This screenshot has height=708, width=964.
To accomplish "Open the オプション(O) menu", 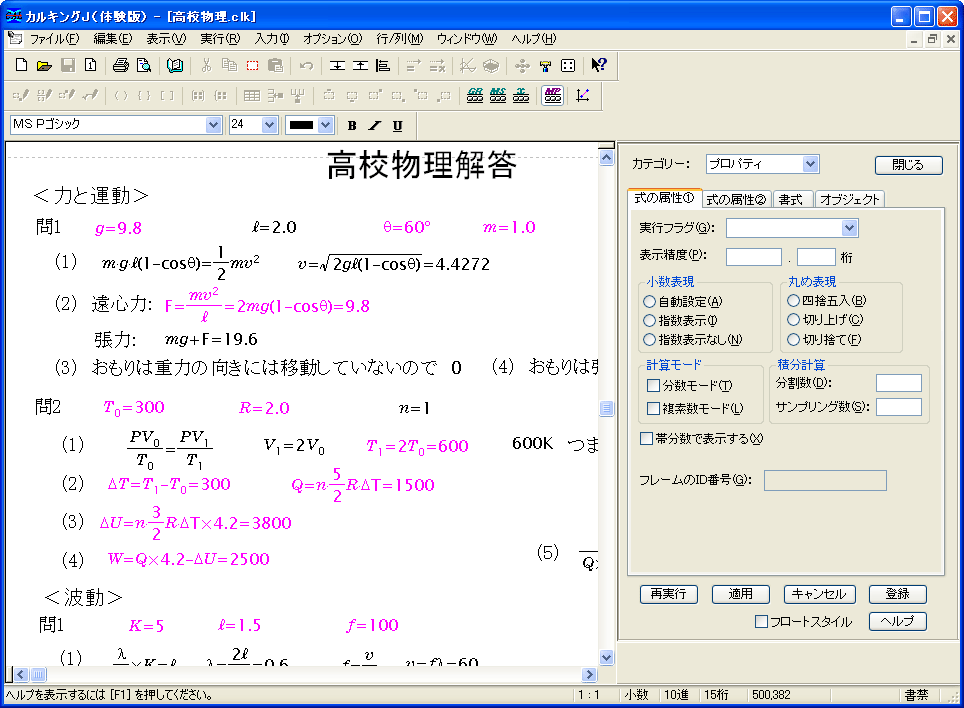I will click(333, 39).
